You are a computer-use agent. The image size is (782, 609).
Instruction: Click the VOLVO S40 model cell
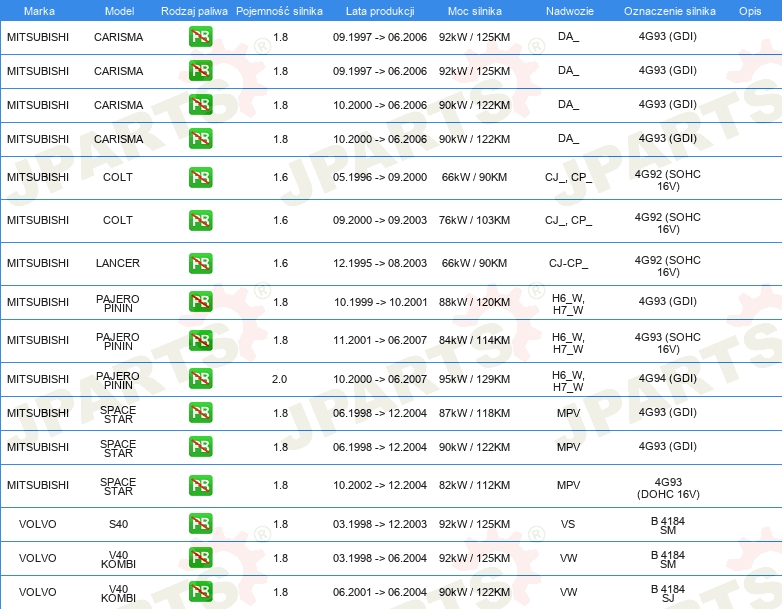coord(118,524)
